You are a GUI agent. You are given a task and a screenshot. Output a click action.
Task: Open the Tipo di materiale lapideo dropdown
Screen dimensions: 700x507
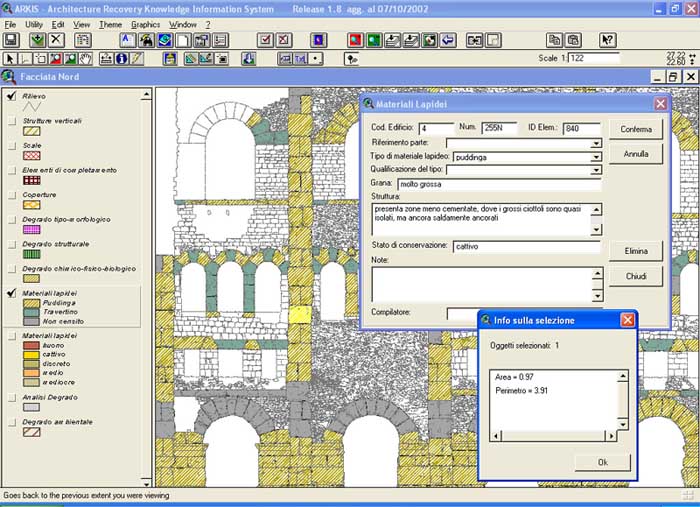[595, 157]
